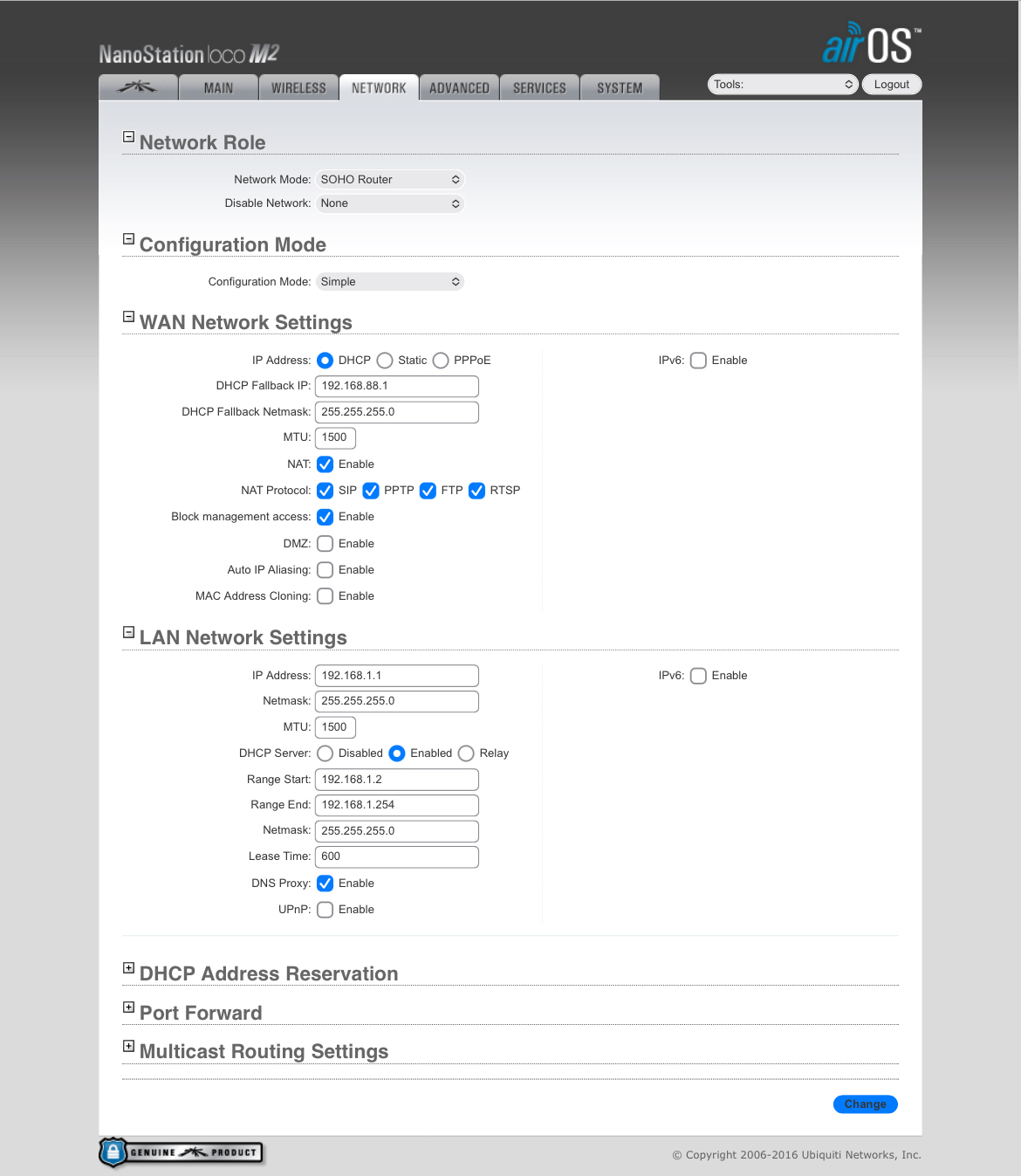This screenshot has width=1021, height=1176.
Task: Collapse the Configuration Mode section
Action: pyautogui.click(x=128, y=239)
